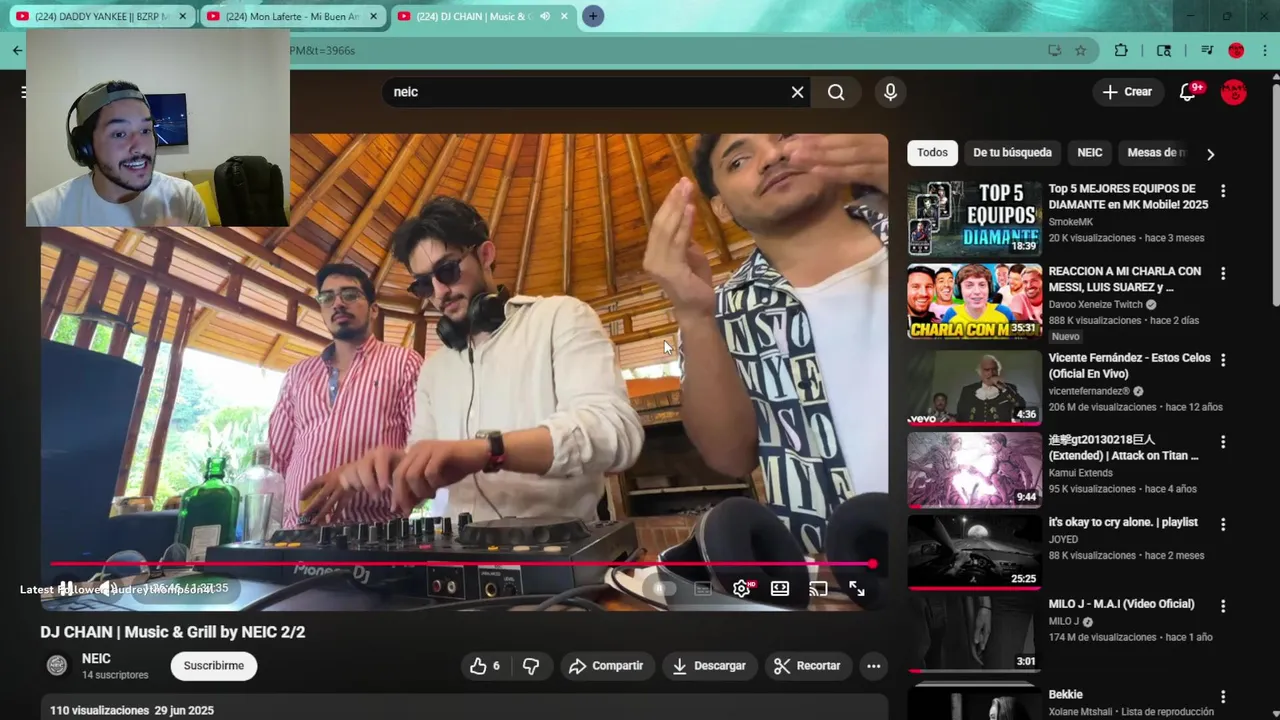
Task: Enter fullscreen in the video player
Action: 857,589
